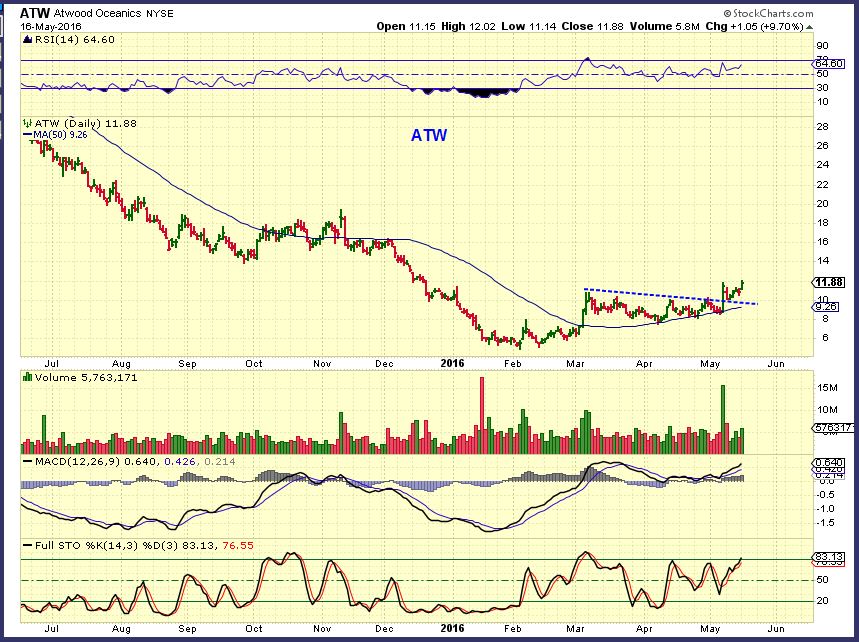Click the Close 11.88 header value
Viewport: 859px width, 642px height.
click(x=592, y=26)
